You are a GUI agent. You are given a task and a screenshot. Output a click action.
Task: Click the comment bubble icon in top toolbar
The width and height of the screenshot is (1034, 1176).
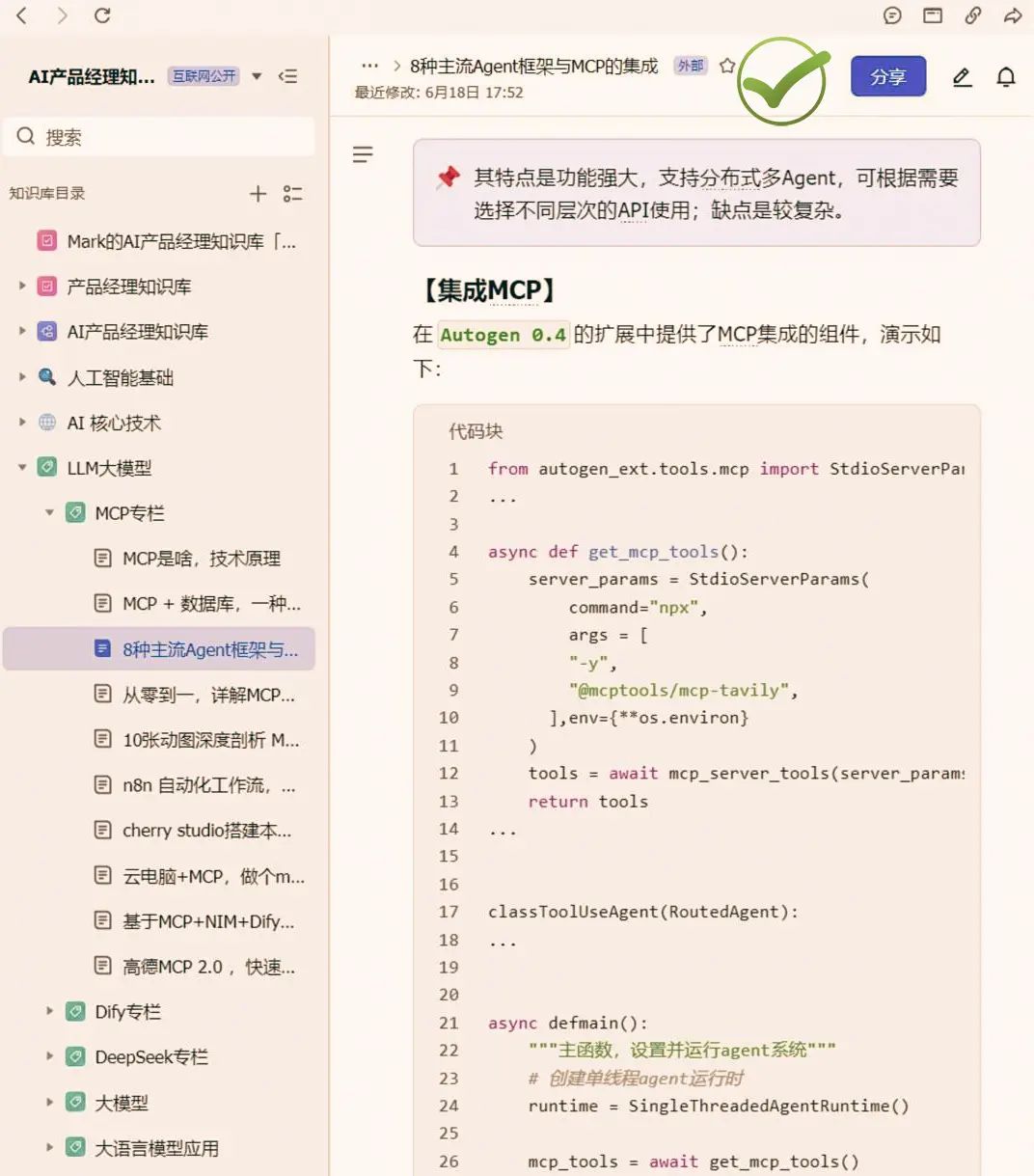pyautogui.click(x=892, y=15)
